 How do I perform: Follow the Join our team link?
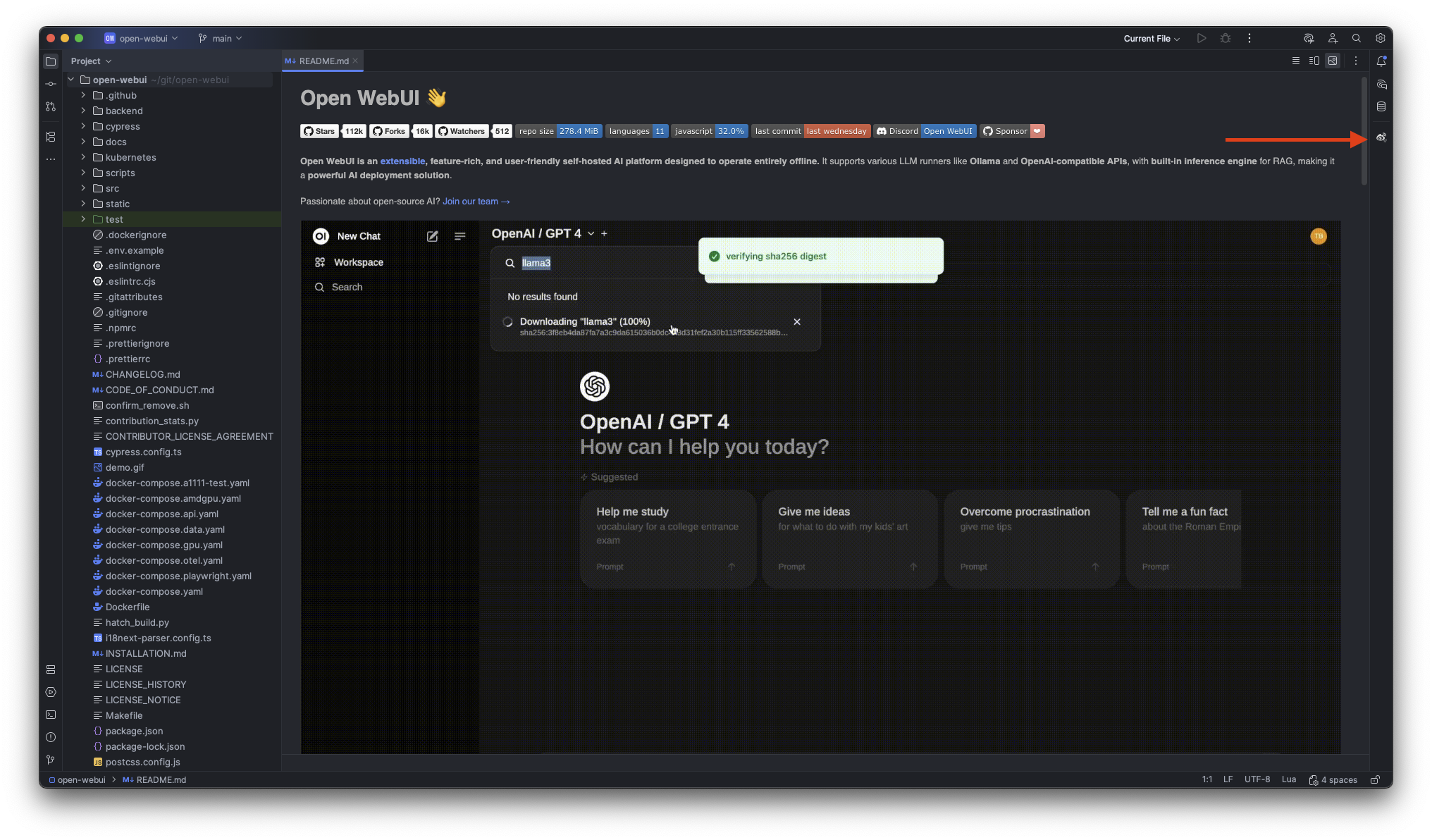[x=476, y=202]
